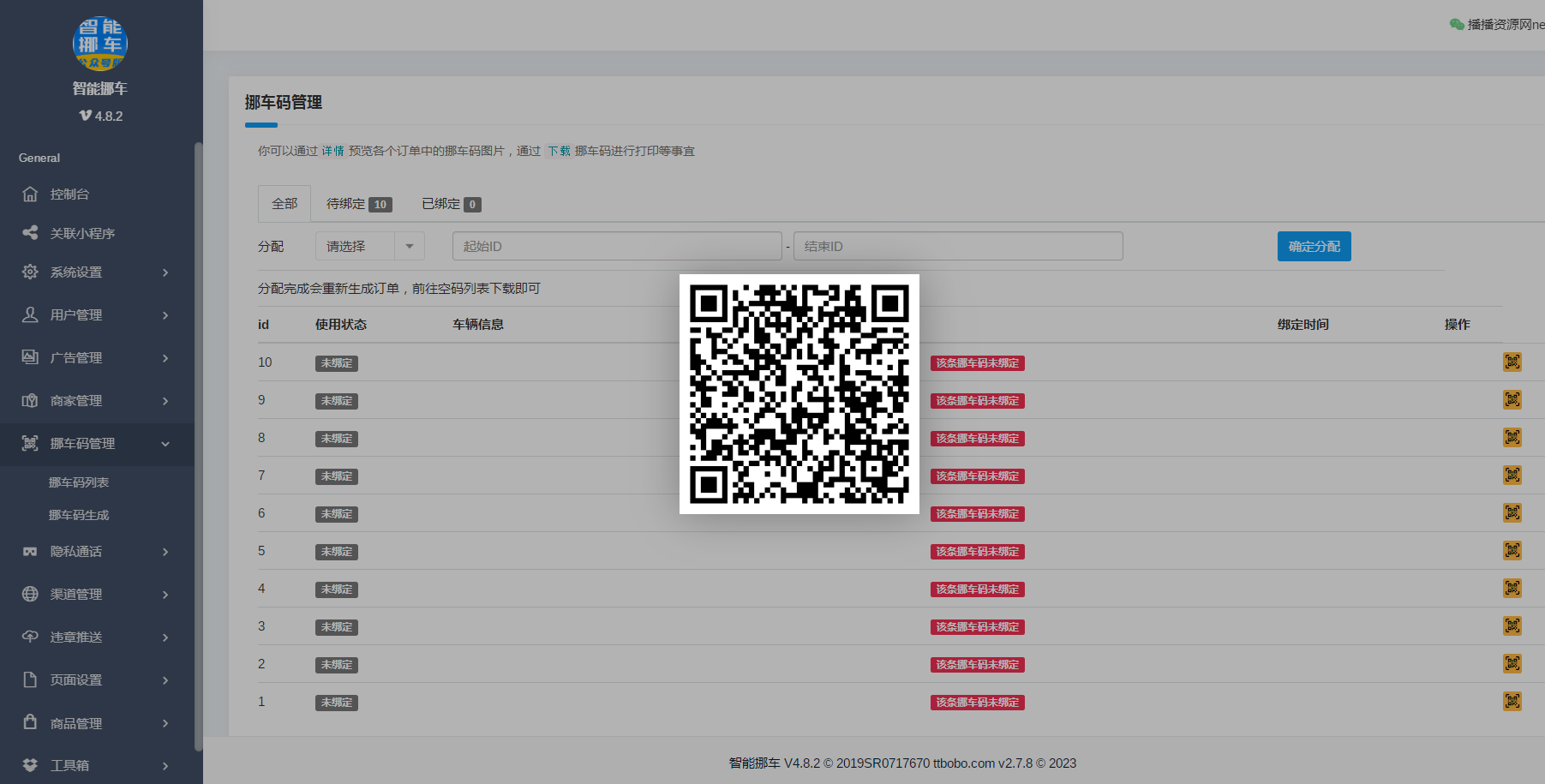Click the 下载 link in the hint

click(x=559, y=151)
